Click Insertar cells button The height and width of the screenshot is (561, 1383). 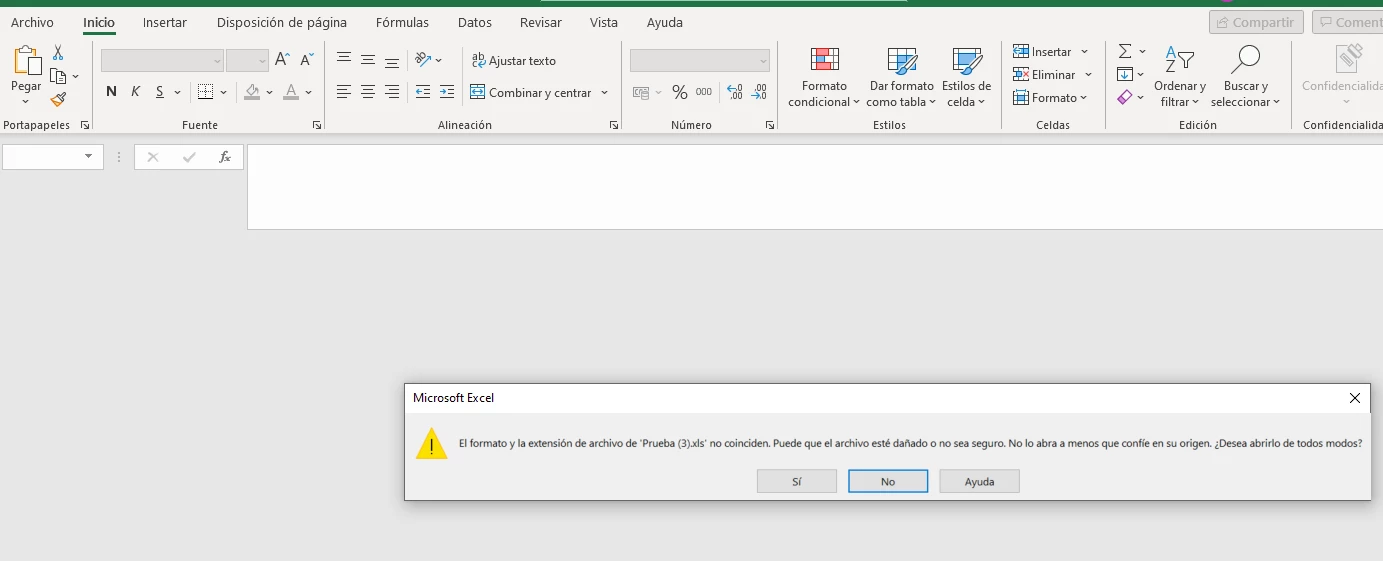click(1042, 51)
